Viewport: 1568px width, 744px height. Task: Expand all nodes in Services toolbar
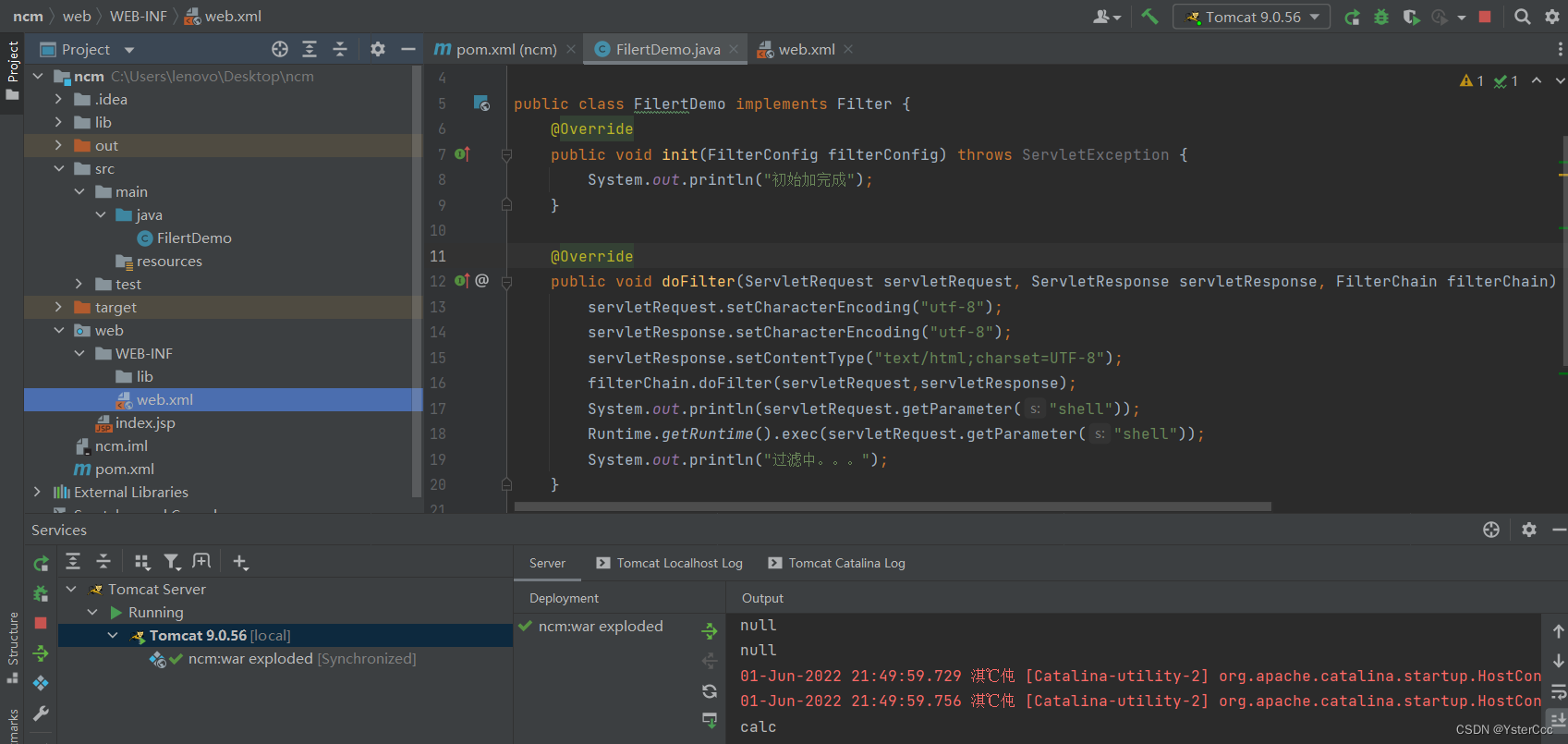(73, 561)
